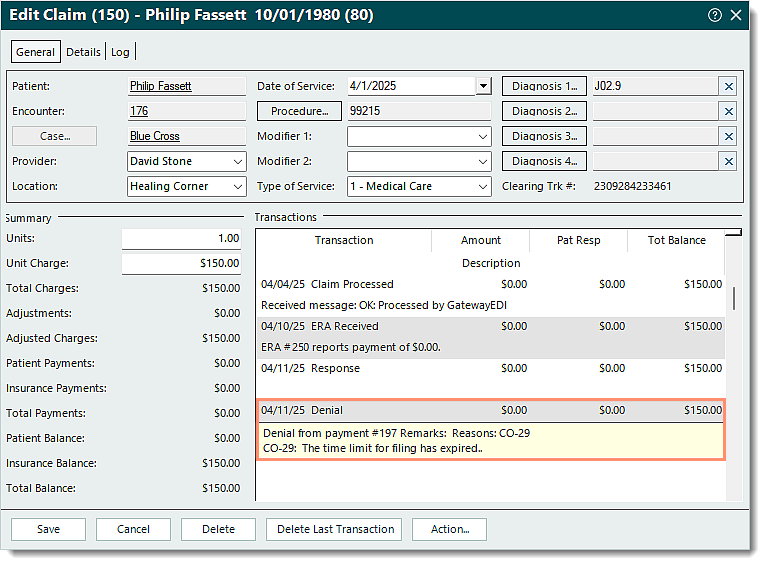Follow the Philip Fassett patient link
The image size is (765, 565).
pyautogui.click(x=161, y=86)
